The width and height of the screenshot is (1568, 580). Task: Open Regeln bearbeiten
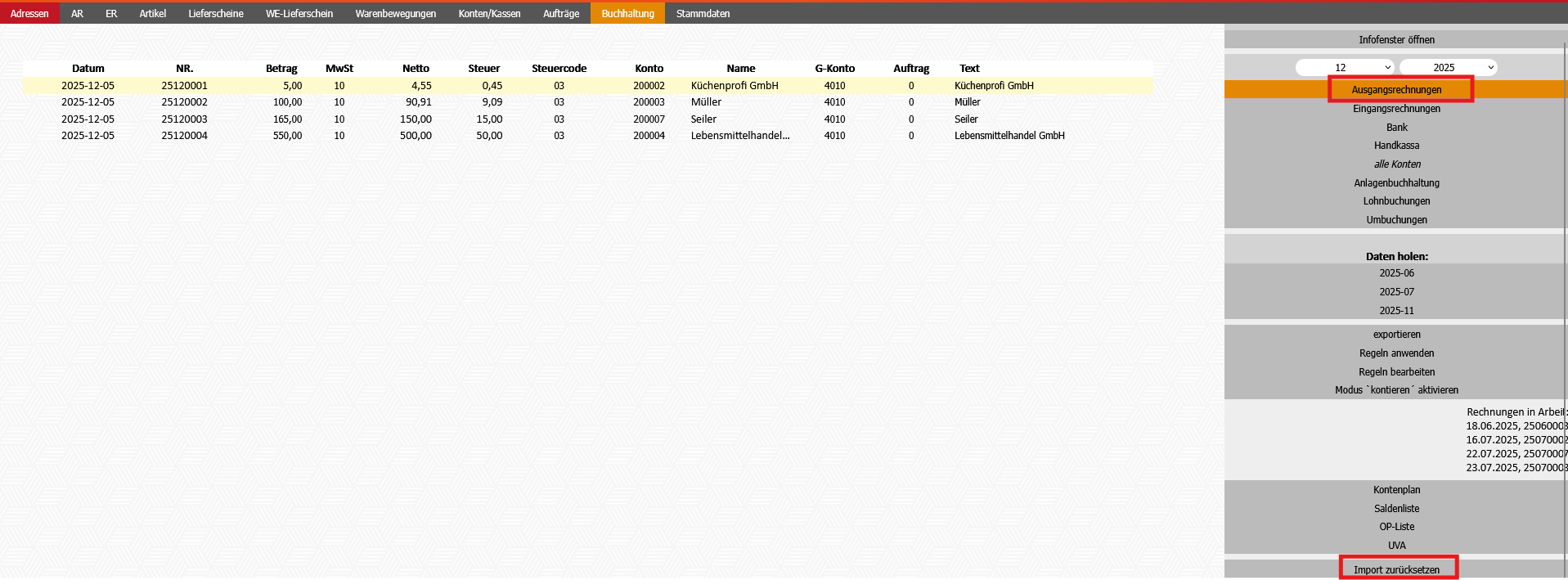click(1395, 372)
